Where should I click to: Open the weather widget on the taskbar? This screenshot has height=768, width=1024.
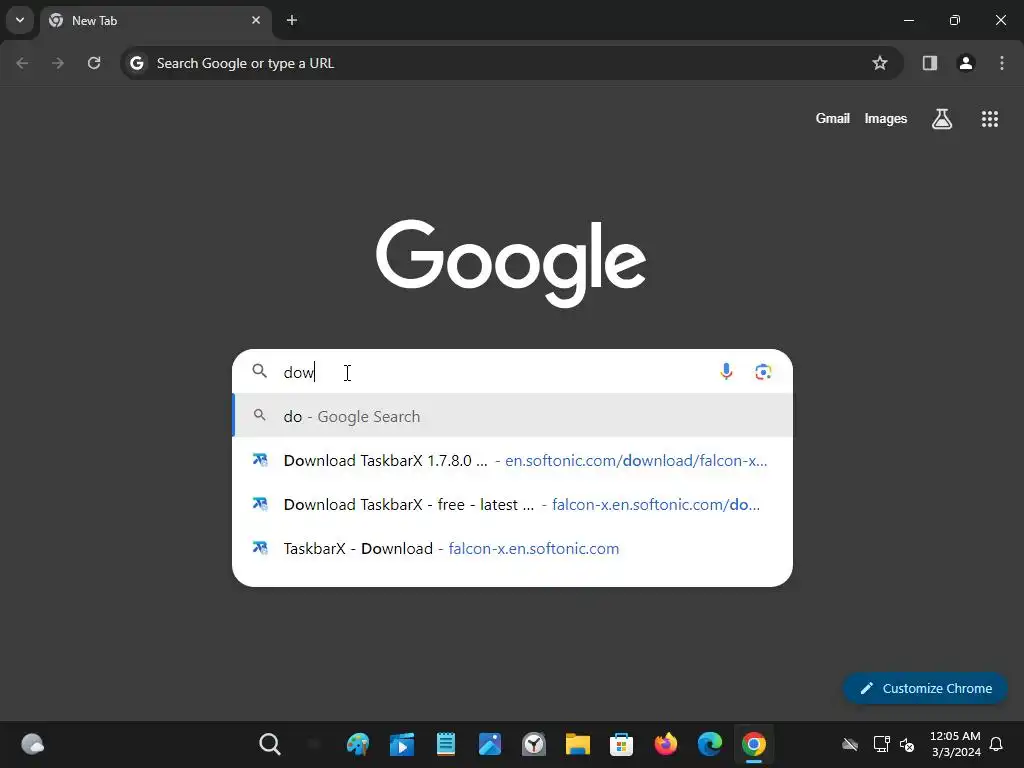coord(32,744)
